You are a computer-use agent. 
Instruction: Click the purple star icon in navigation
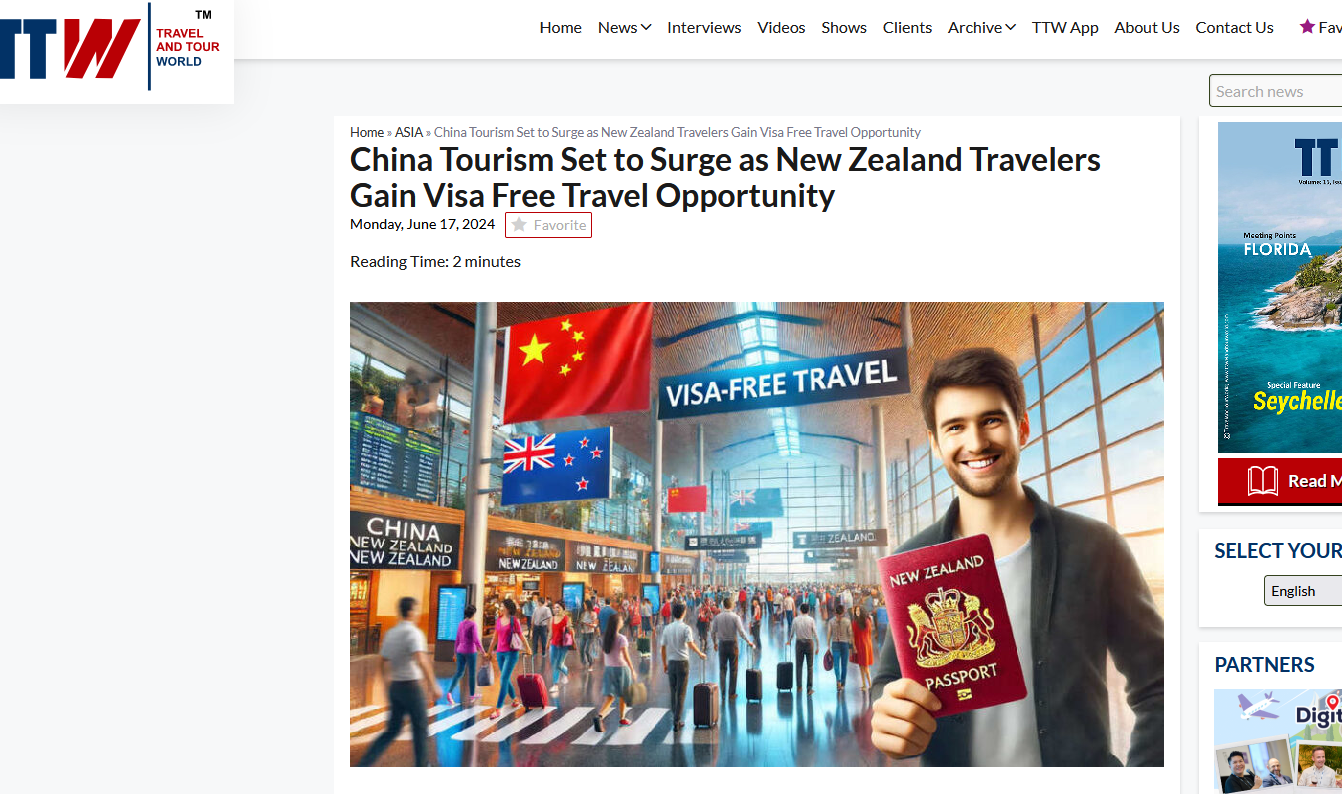pos(1306,27)
